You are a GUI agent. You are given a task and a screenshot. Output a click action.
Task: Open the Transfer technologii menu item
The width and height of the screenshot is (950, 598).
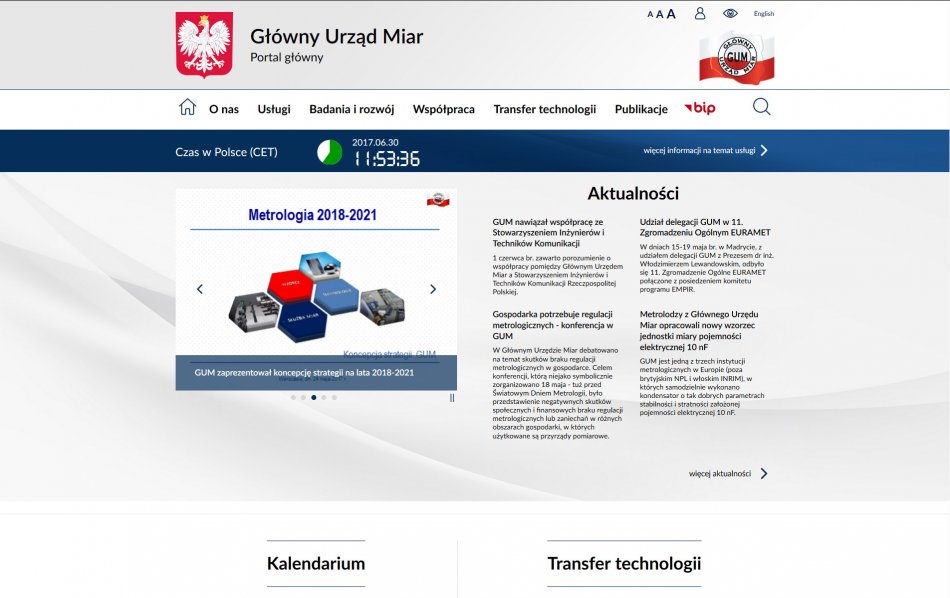pyautogui.click(x=544, y=109)
